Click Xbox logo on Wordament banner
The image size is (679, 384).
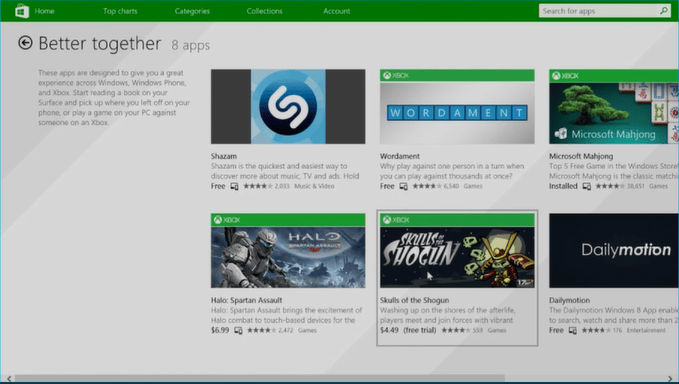[387, 75]
